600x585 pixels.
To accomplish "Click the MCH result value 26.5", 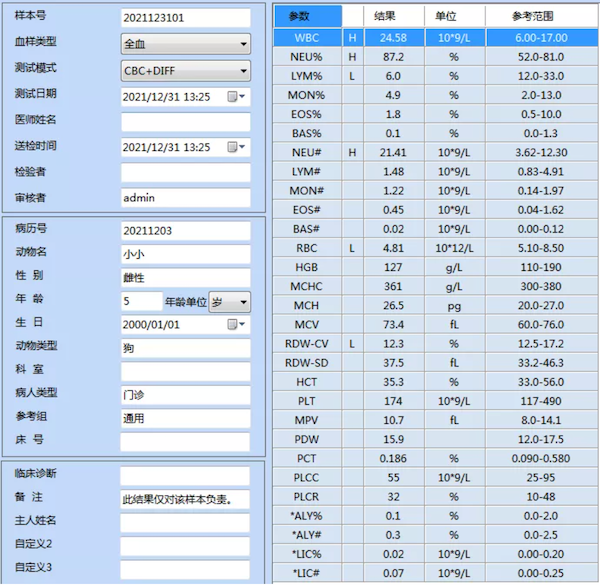I will point(394,306).
